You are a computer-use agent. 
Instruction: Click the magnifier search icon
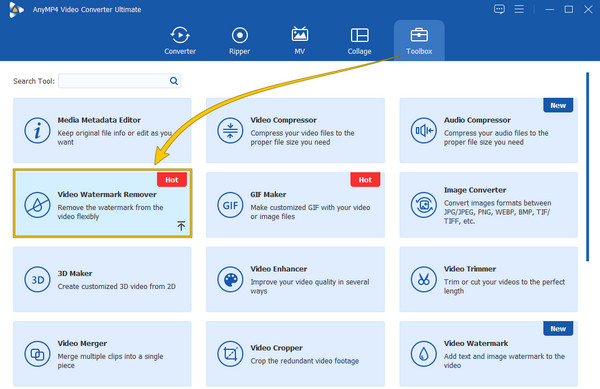174,81
